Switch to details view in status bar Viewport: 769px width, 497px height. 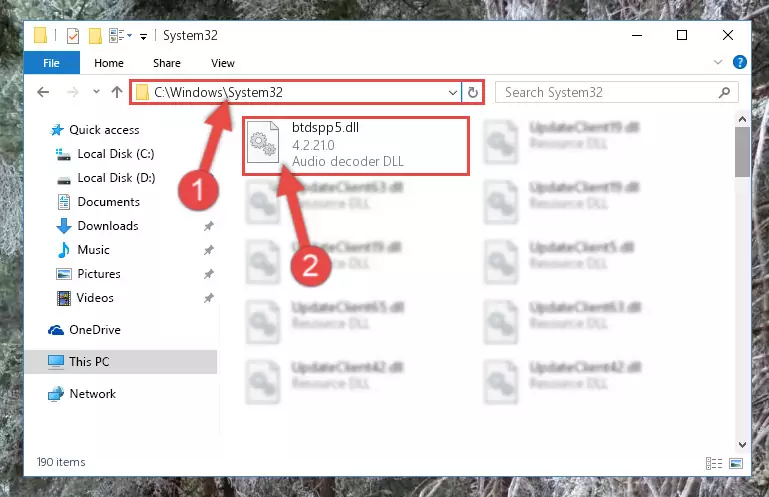714,463
